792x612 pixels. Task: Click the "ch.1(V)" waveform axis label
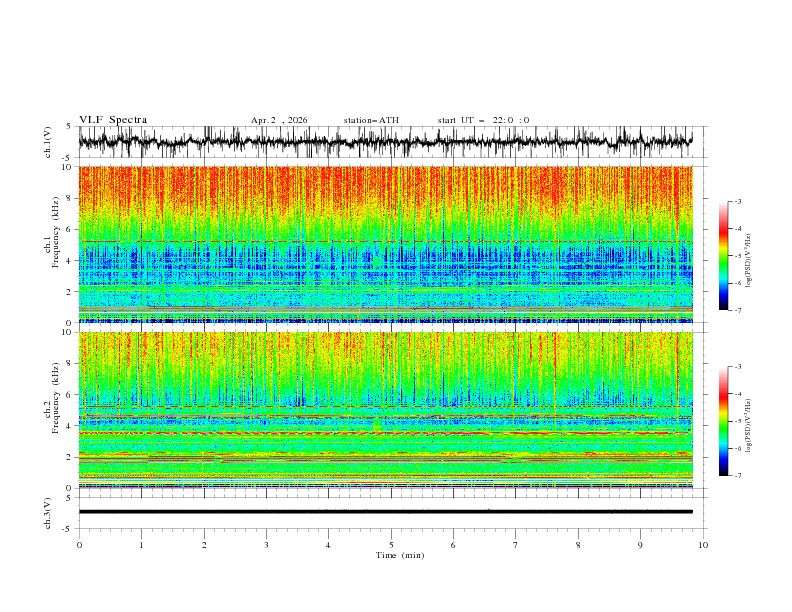pos(48,142)
